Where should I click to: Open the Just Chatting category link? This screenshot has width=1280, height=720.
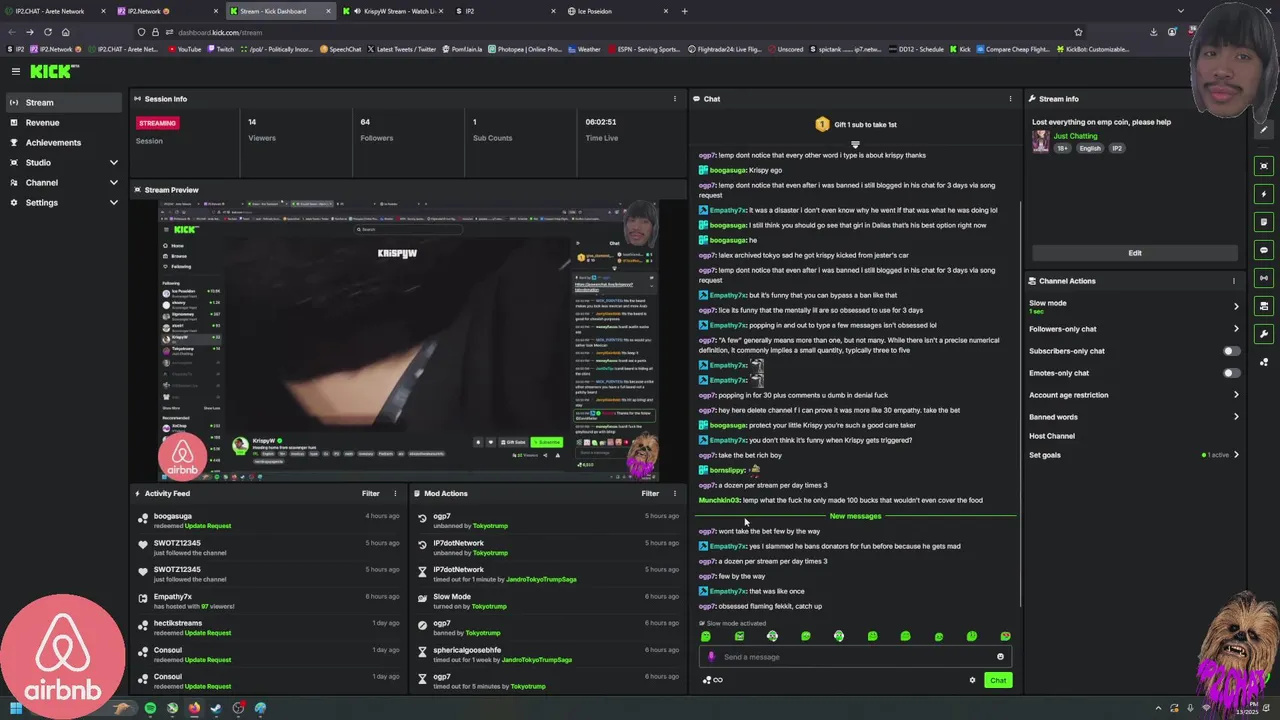(1075, 136)
